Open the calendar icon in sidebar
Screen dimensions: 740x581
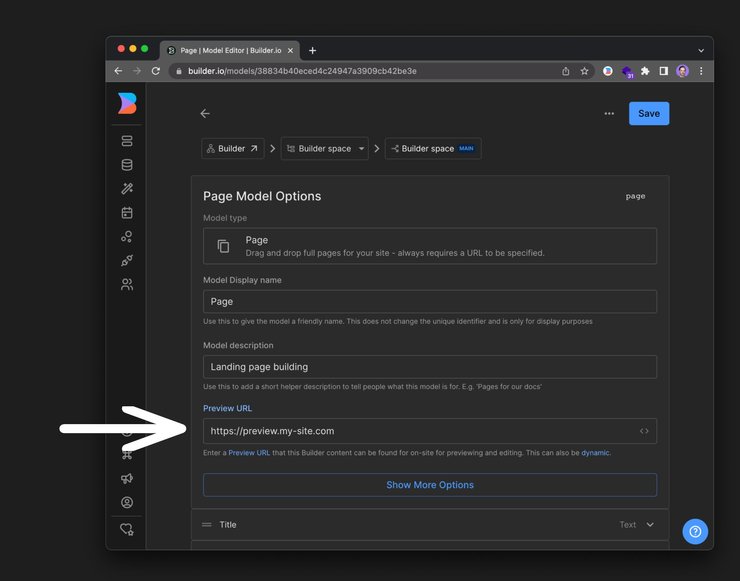point(127,213)
